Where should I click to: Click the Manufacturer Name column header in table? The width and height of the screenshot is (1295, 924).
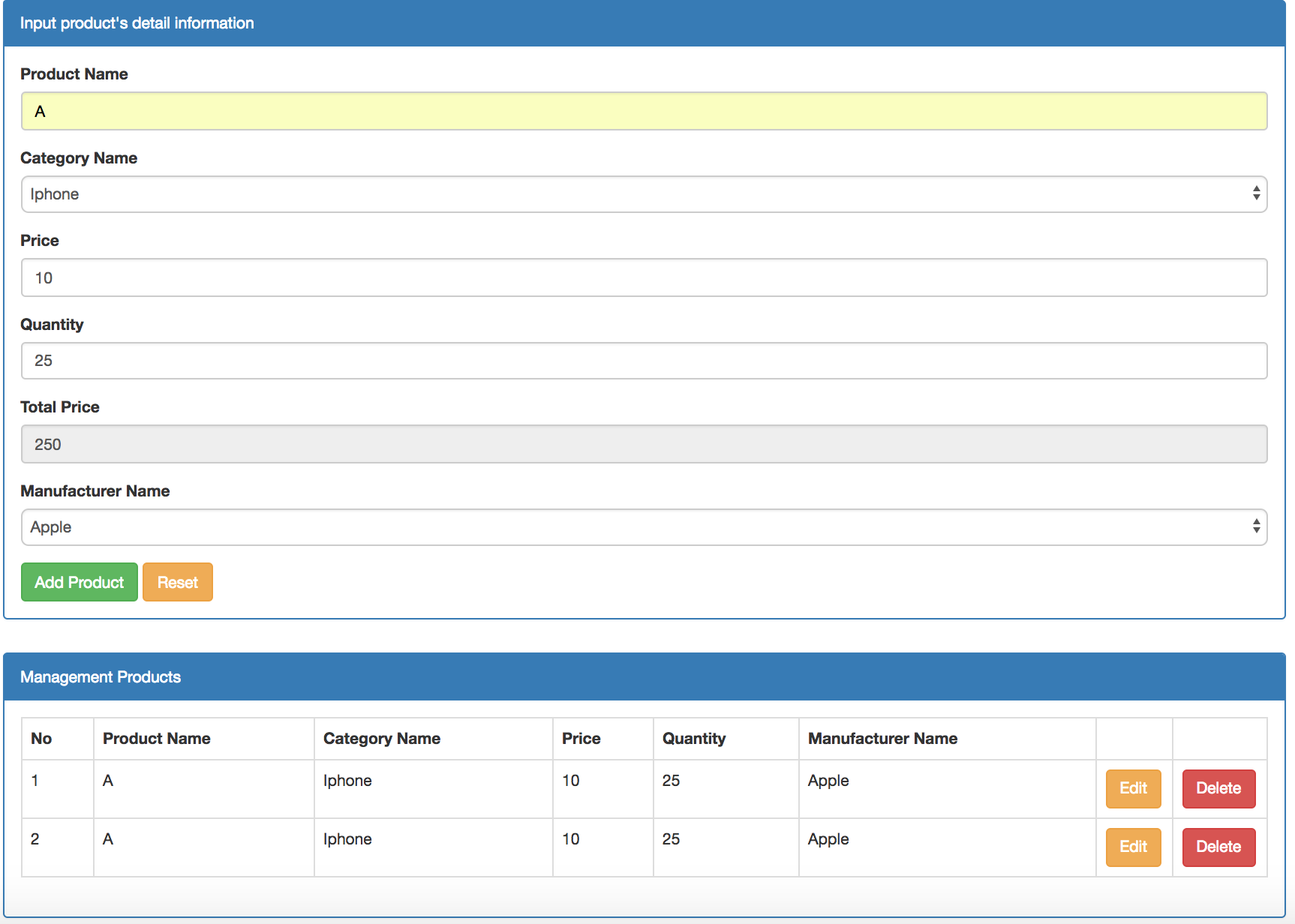click(882, 739)
